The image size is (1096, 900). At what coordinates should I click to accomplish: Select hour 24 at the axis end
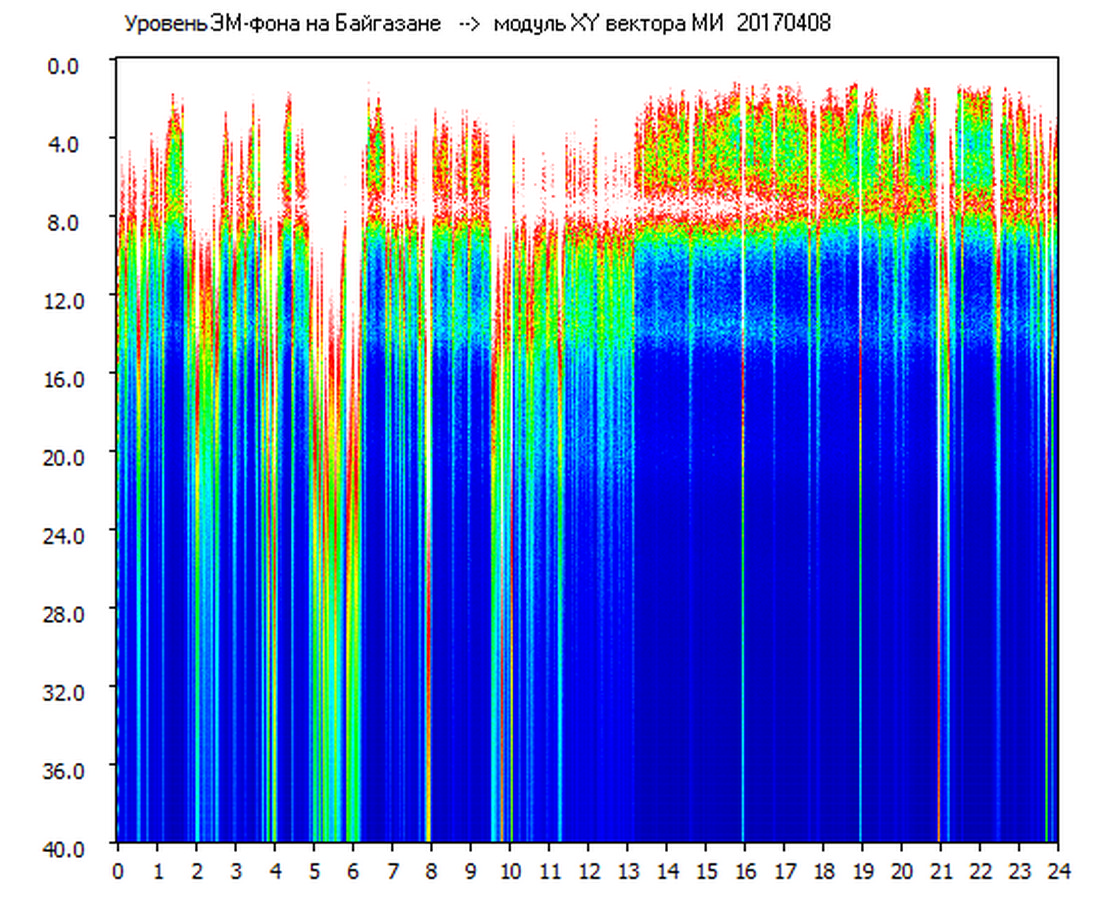pyautogui.click(x=1057, y=870)
